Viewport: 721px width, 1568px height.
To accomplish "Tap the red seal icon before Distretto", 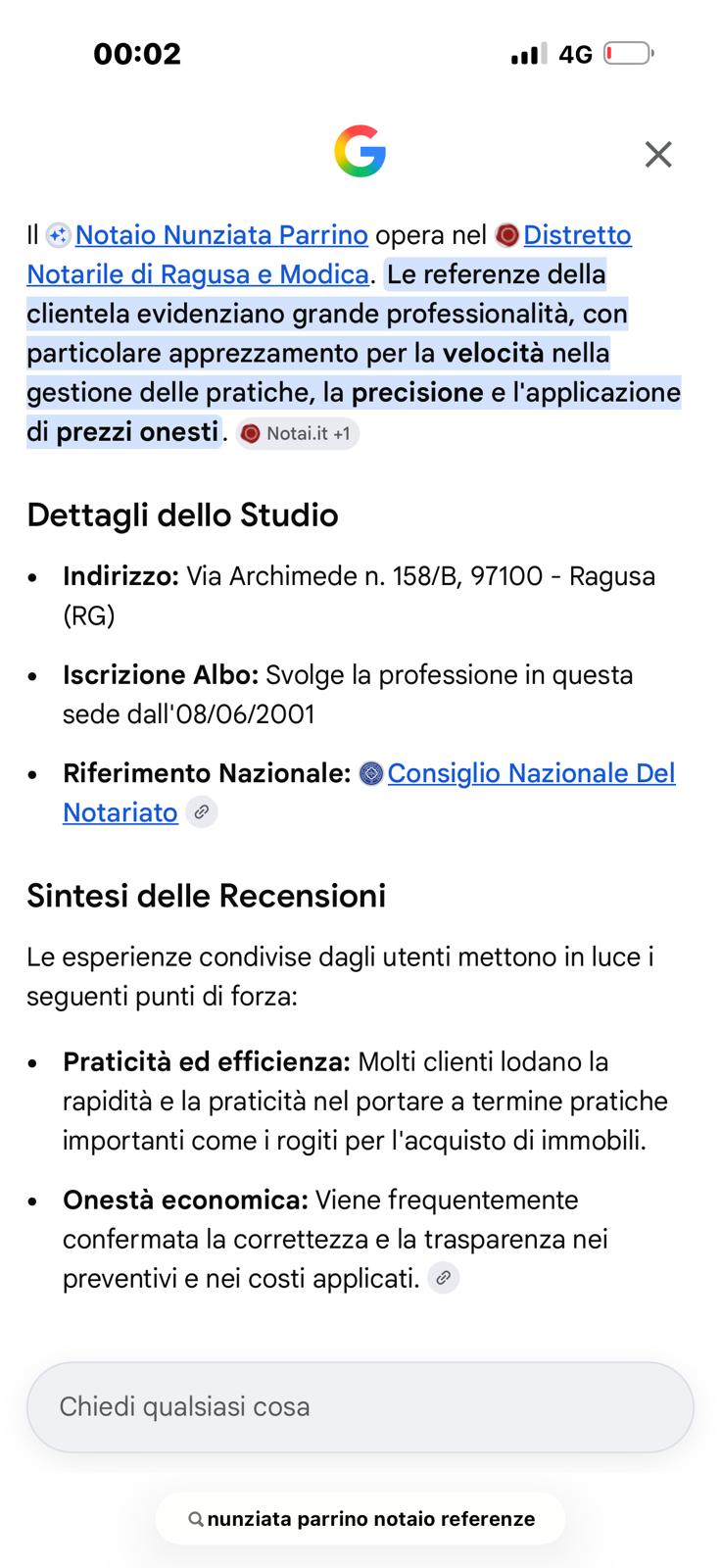I will pyautogui.click(x=507, y=235).
